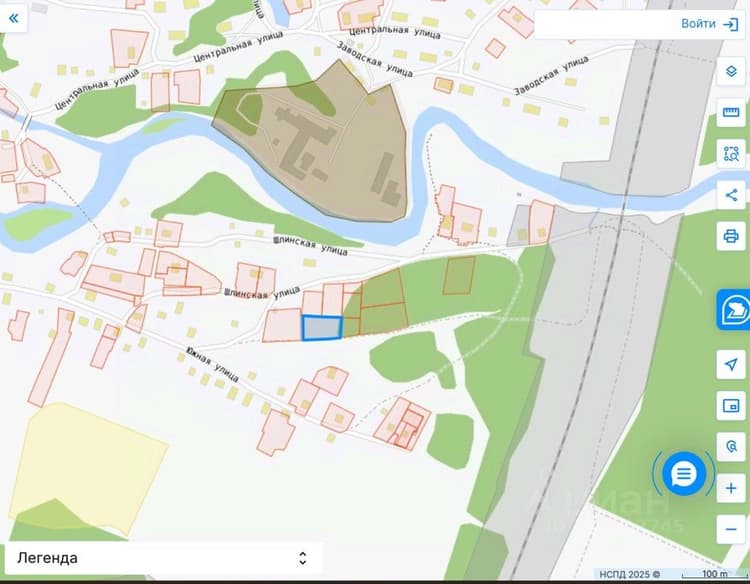Open the map layers panel
Image resolution: width=750 pixels, height=584 pixels.
[x=731, y=71]
